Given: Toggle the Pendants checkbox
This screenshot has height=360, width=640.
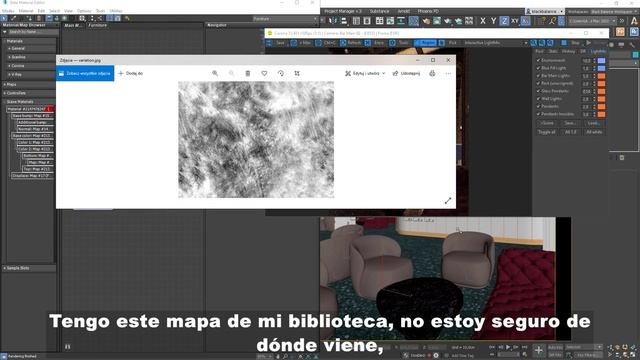Looking at the screenshot, I should click(x=538, y=107).
